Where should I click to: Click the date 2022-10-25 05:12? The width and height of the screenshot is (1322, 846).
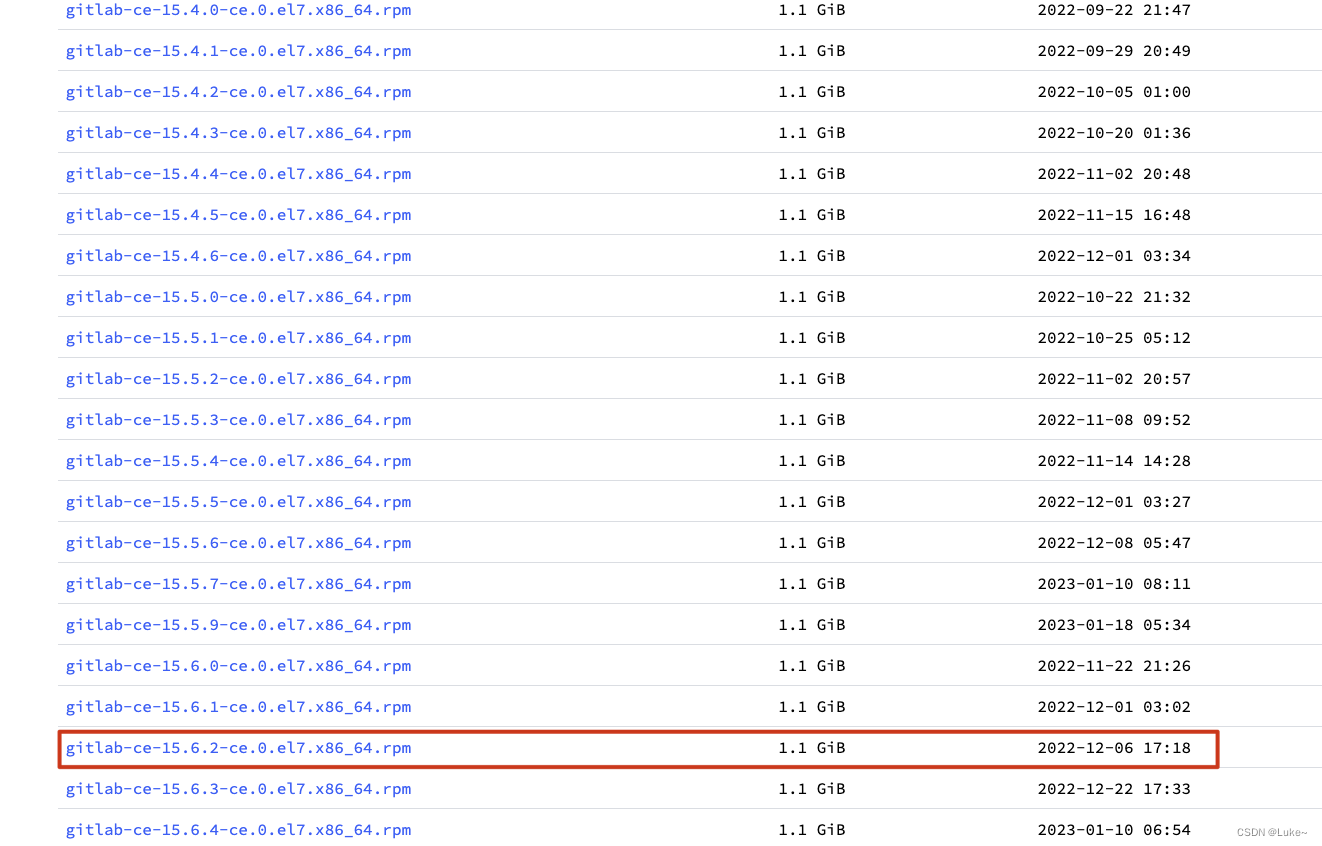tap(1114, 338)
